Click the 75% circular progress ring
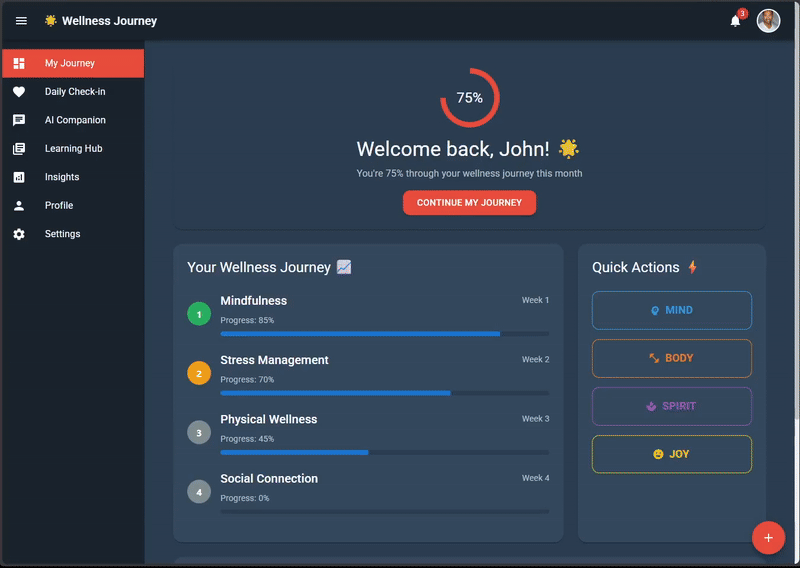 [x=469, y=97]
